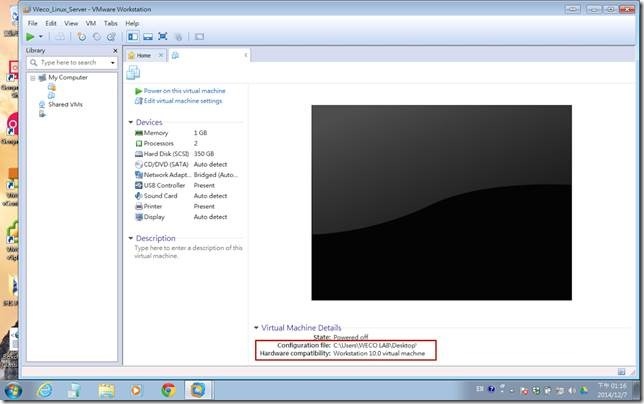The height and width of the screenshot is (404, 644).
Task: Click Edit virtual machine settings
Action: [183, 101]
